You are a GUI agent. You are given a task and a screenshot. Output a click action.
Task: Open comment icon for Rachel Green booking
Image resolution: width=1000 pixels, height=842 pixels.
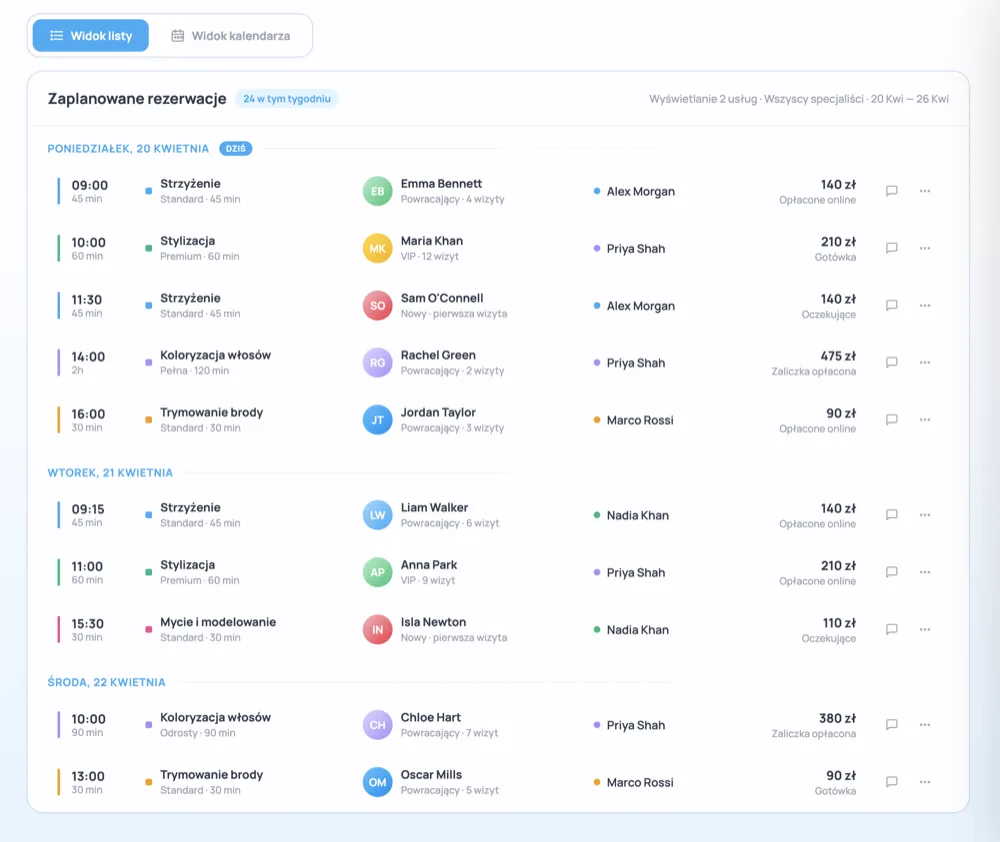point(892,362)
